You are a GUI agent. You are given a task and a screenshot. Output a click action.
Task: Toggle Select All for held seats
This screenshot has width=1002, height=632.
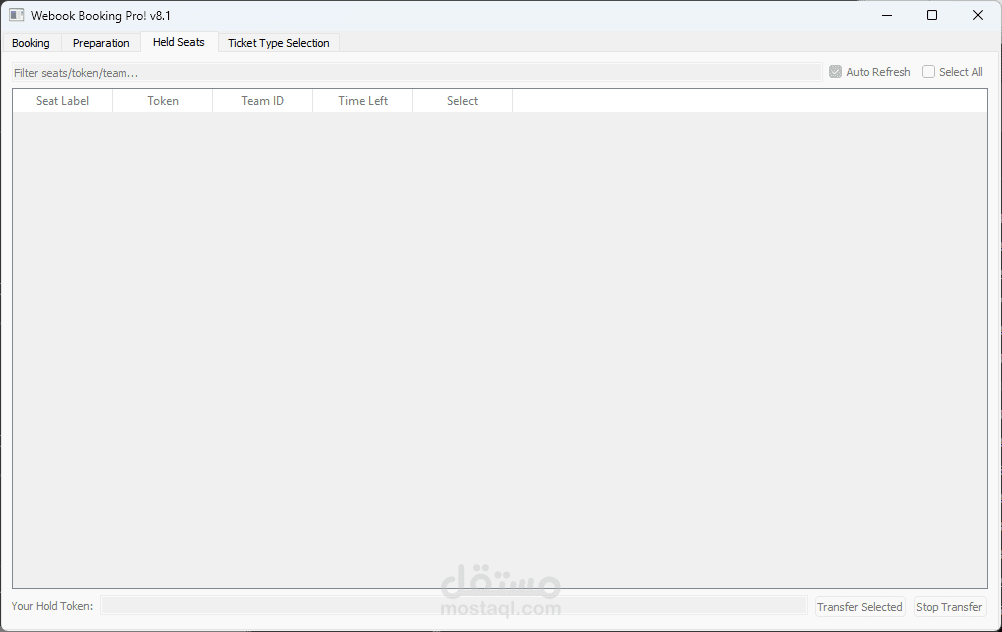tap(928, 71)
